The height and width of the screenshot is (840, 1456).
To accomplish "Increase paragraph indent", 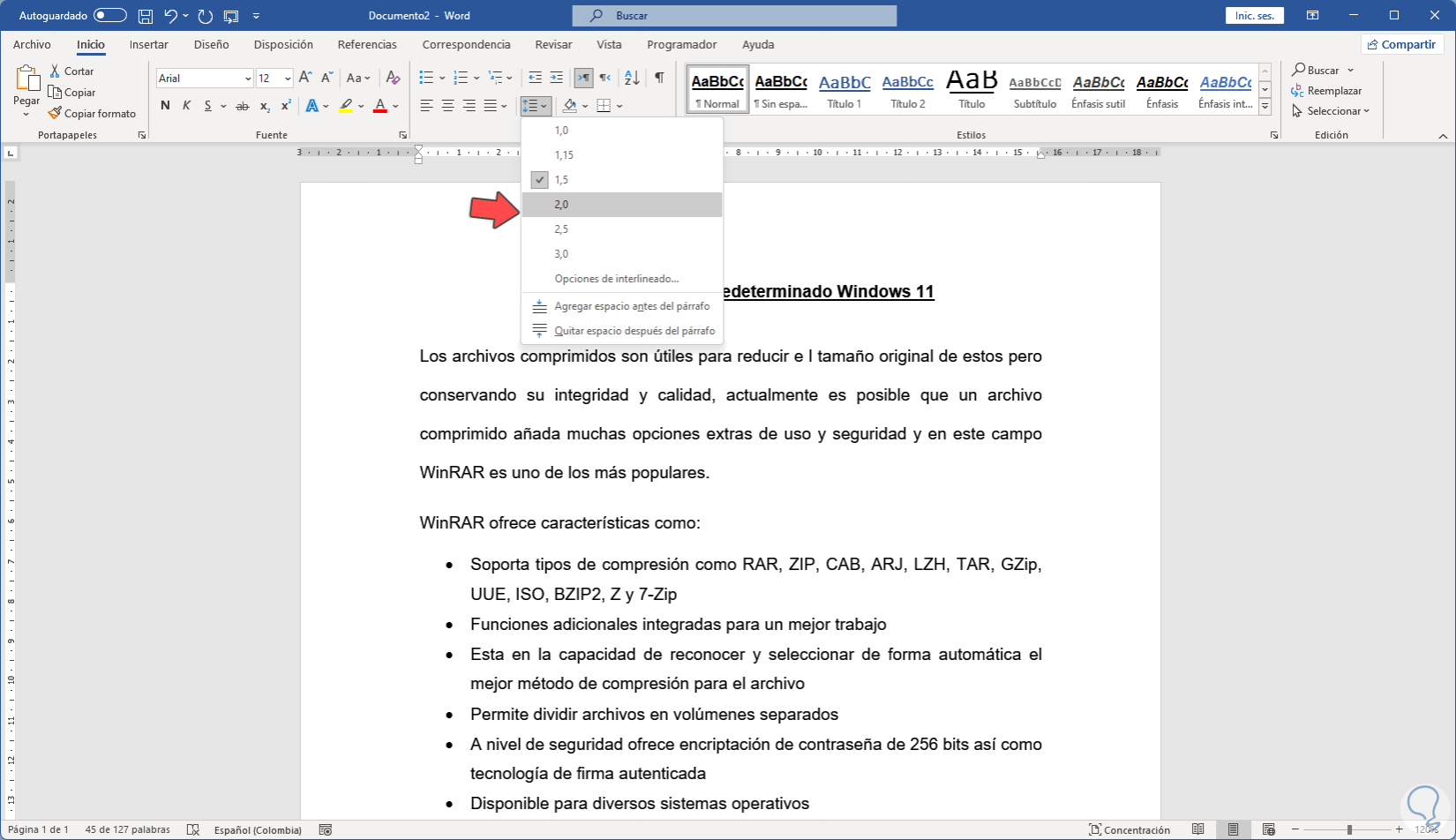I will [x=557, y=78].
